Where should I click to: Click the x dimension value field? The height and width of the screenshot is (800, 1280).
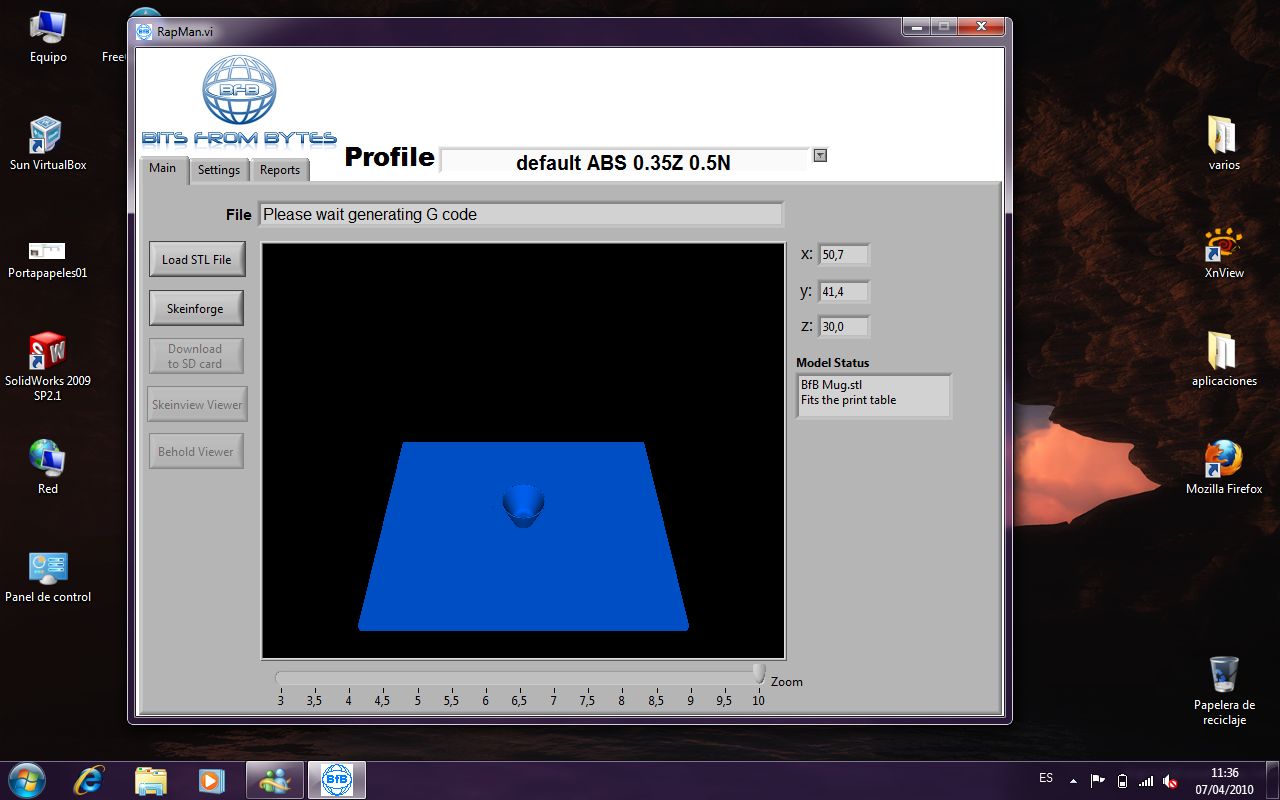(844, 255)
